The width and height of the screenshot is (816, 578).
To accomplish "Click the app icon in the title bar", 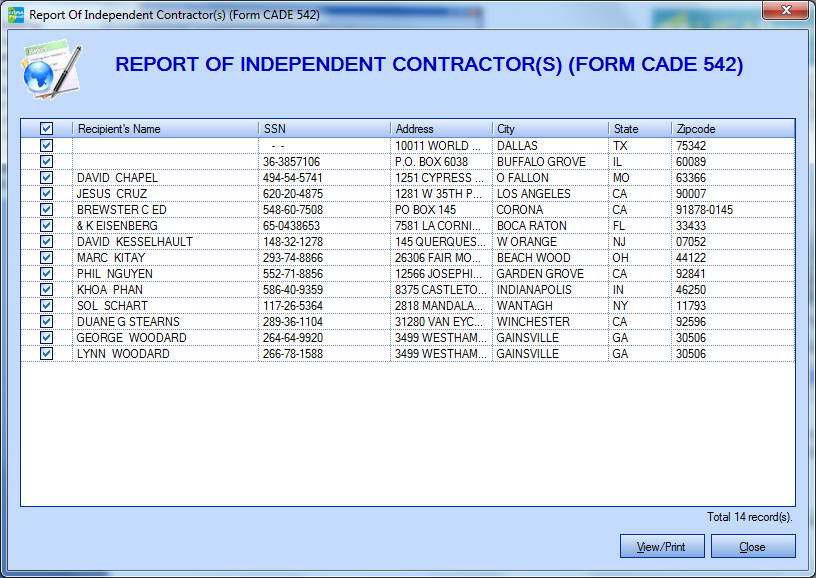I will [15, 15].
